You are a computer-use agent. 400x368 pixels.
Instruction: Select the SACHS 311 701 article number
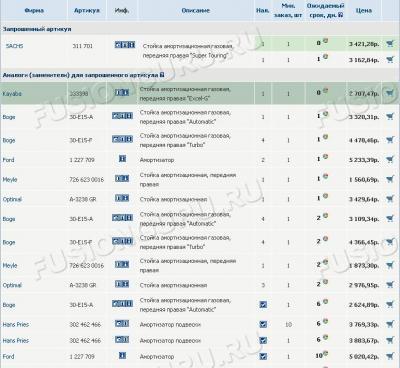[82, 46]
